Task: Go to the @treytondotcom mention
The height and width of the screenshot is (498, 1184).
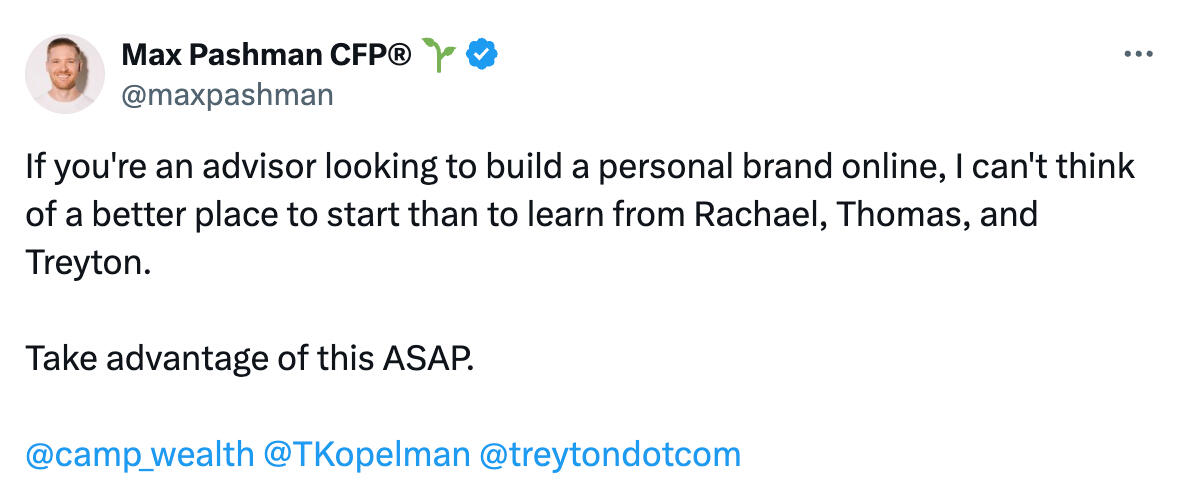Action: coord(611,455)
